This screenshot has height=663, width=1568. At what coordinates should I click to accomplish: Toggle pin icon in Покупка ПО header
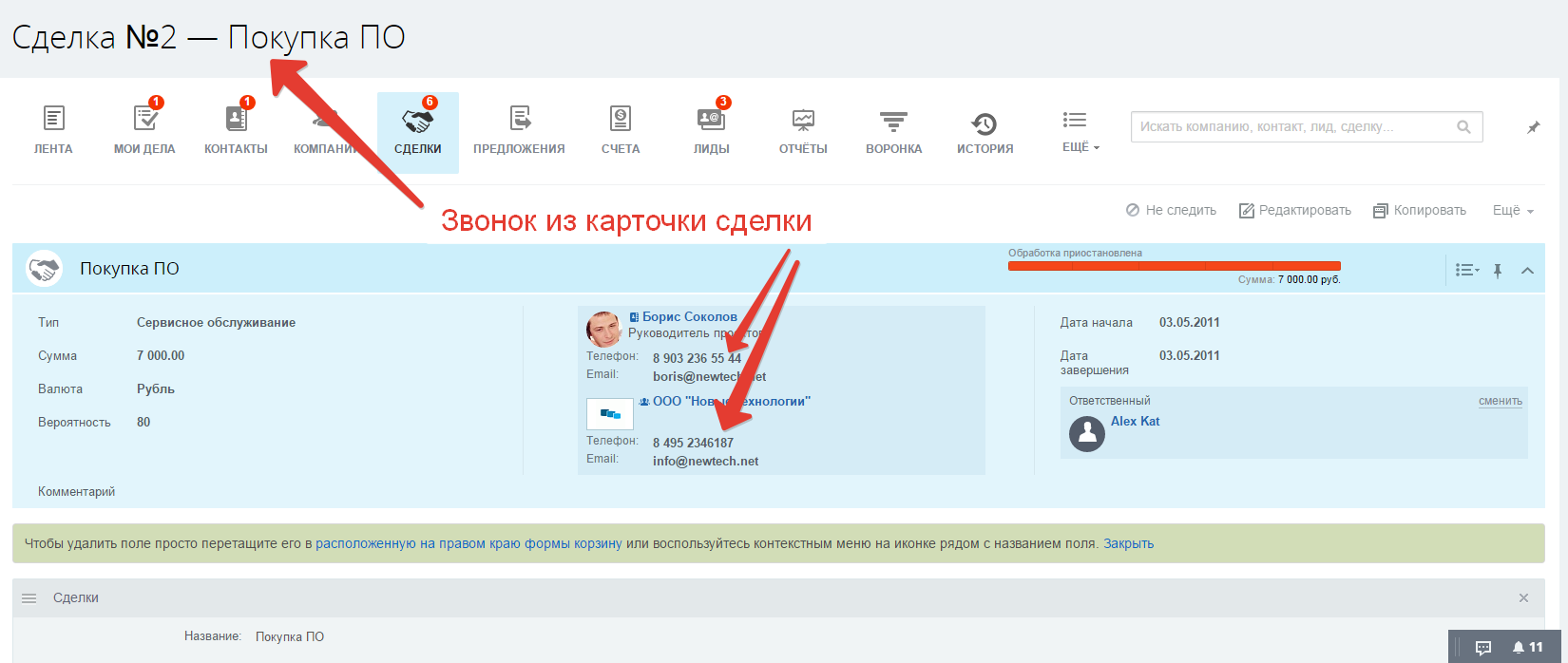click(1498, 271)
